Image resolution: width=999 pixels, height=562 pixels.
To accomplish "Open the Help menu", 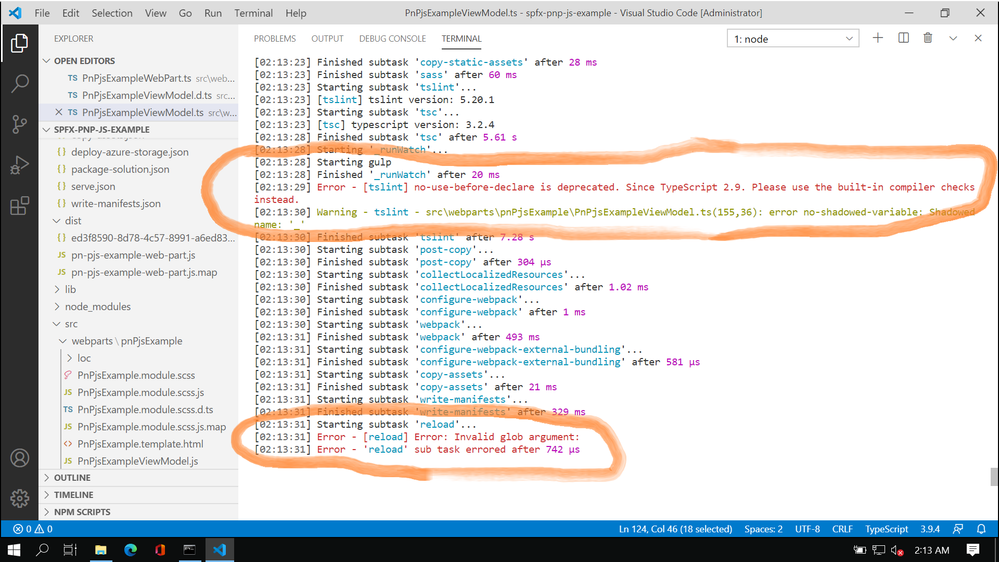I will pos(296,13).
